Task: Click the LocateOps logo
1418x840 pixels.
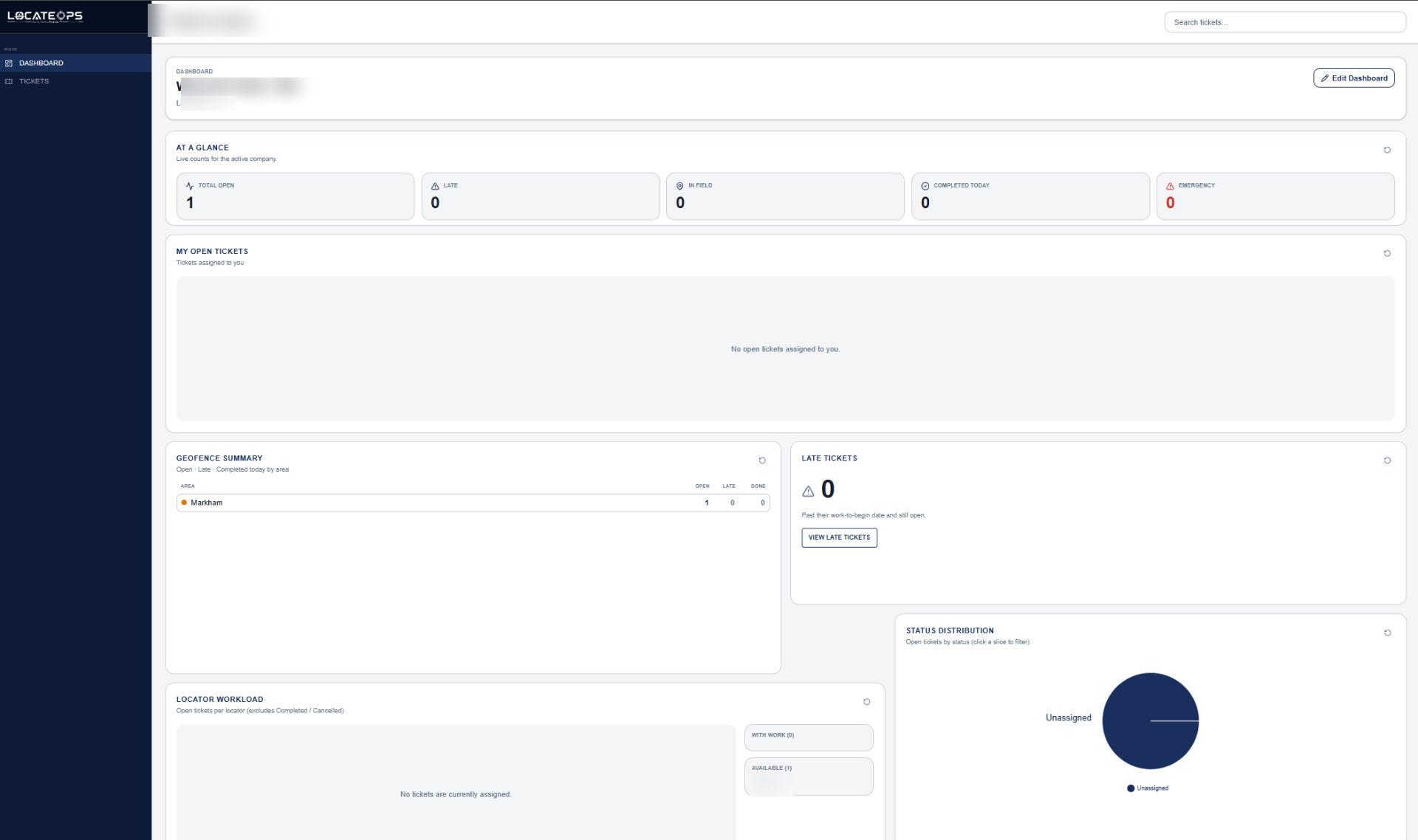Action: click(x=45, y=16)
